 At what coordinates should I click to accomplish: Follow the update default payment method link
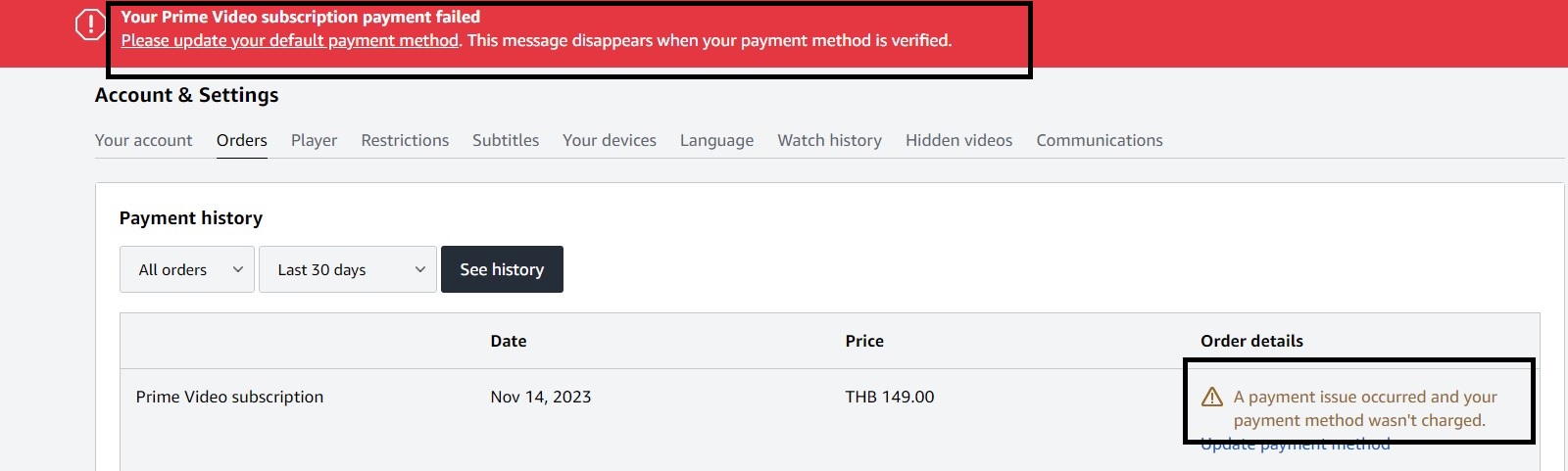[x=290, y=40]
